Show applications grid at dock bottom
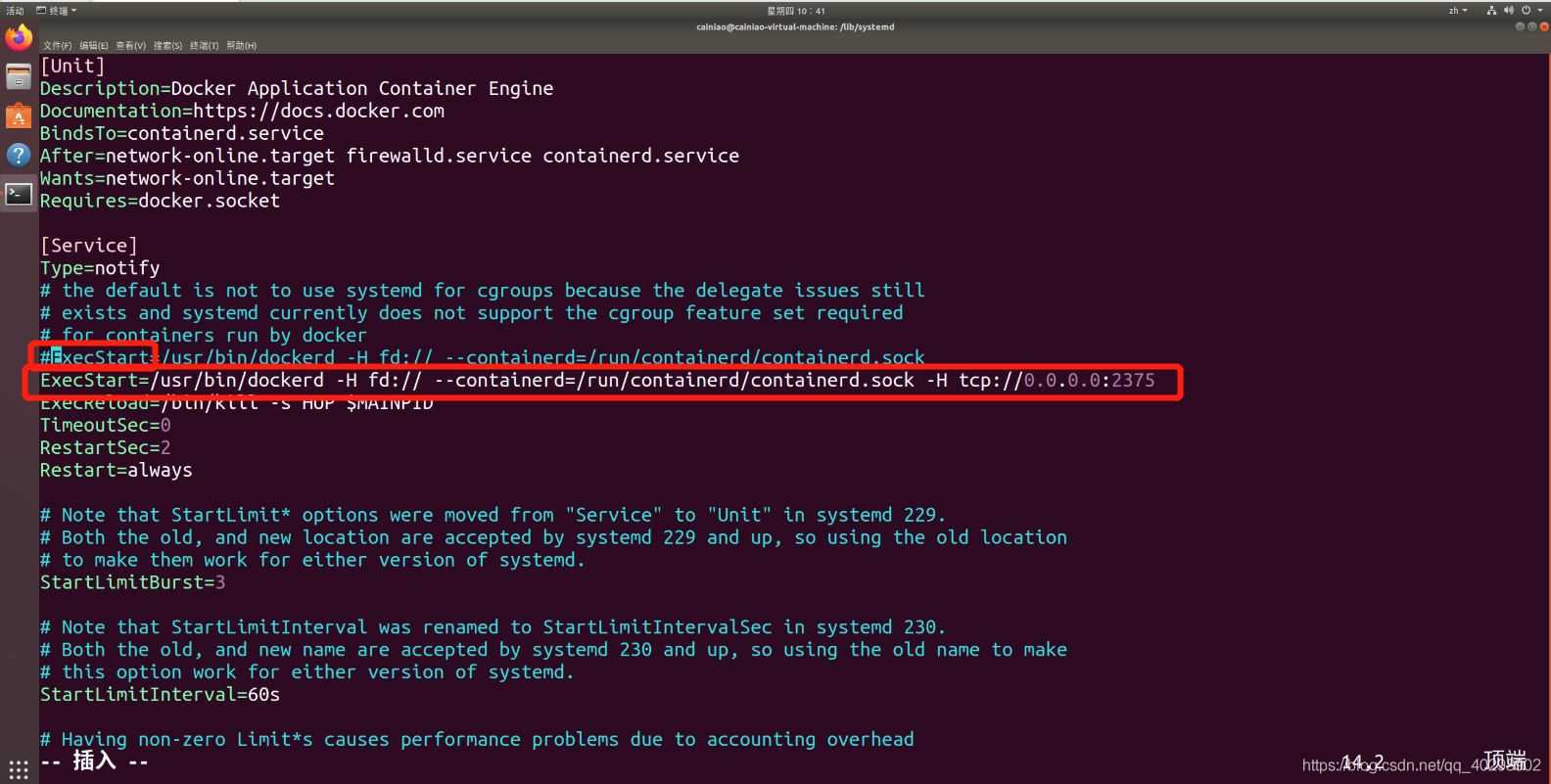The width and height of the screenshot is (1551, 784). tap(19, 769)
